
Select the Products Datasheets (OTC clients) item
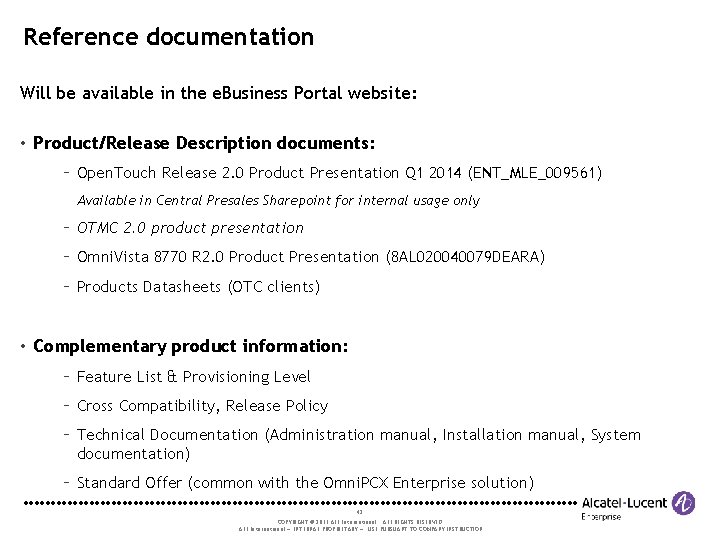pyautogui.click(x=198, y=287)
